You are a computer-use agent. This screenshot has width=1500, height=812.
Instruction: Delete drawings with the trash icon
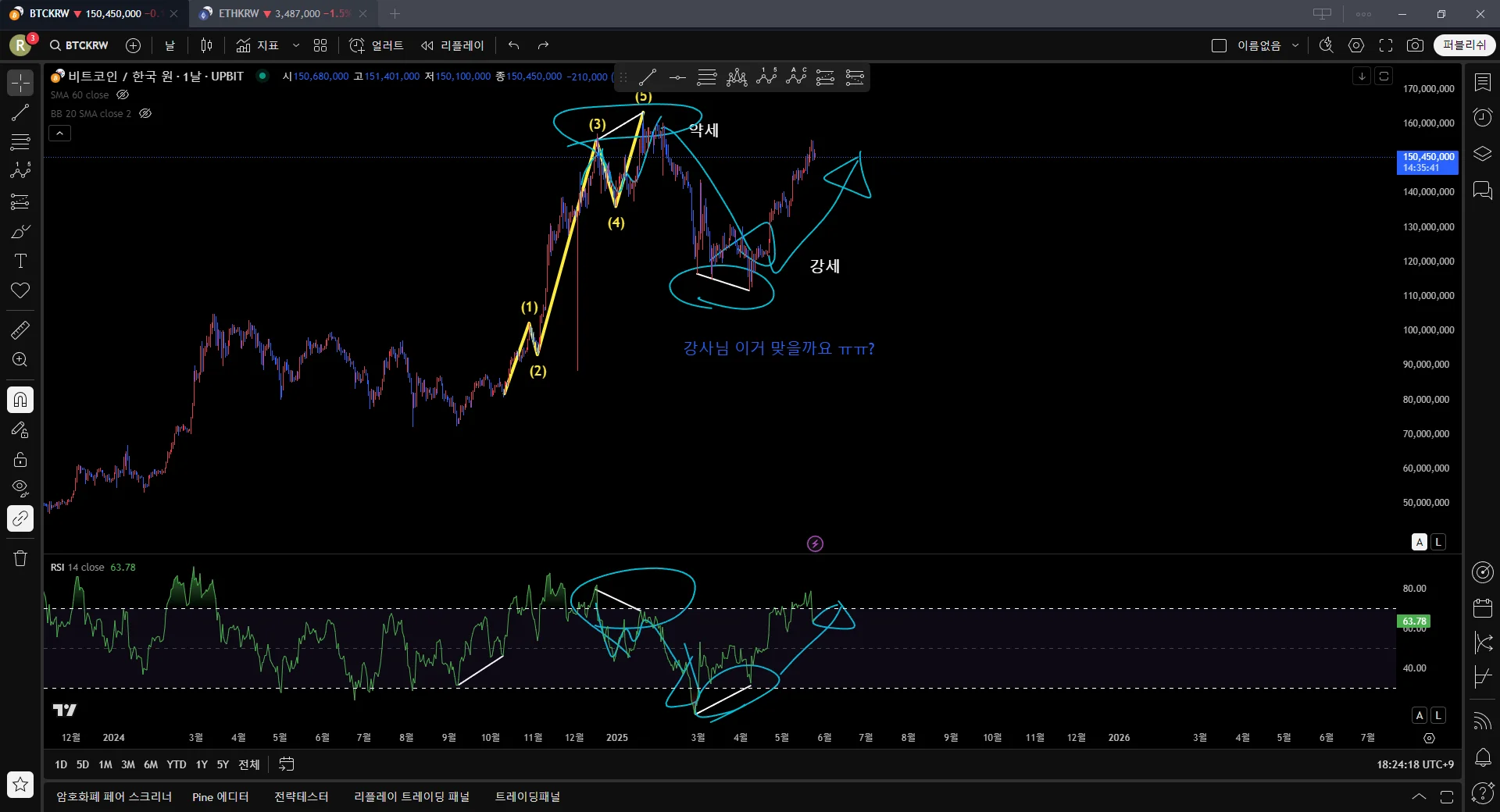tap(20, 558)
